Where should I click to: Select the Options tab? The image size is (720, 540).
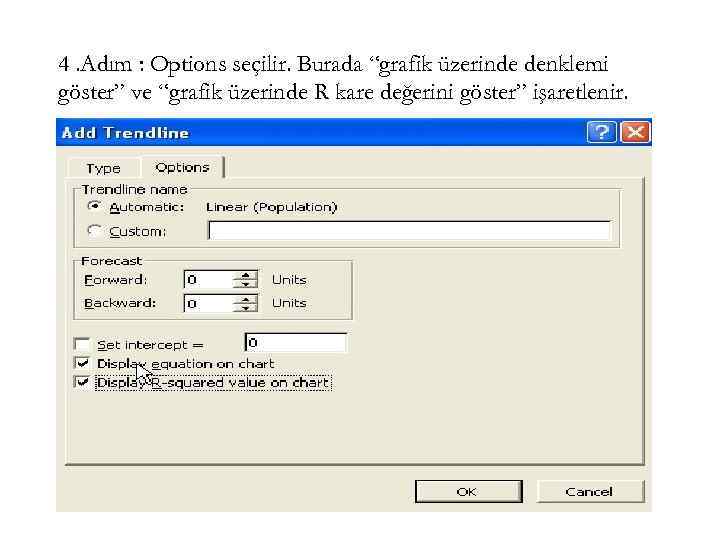(182, 167)
